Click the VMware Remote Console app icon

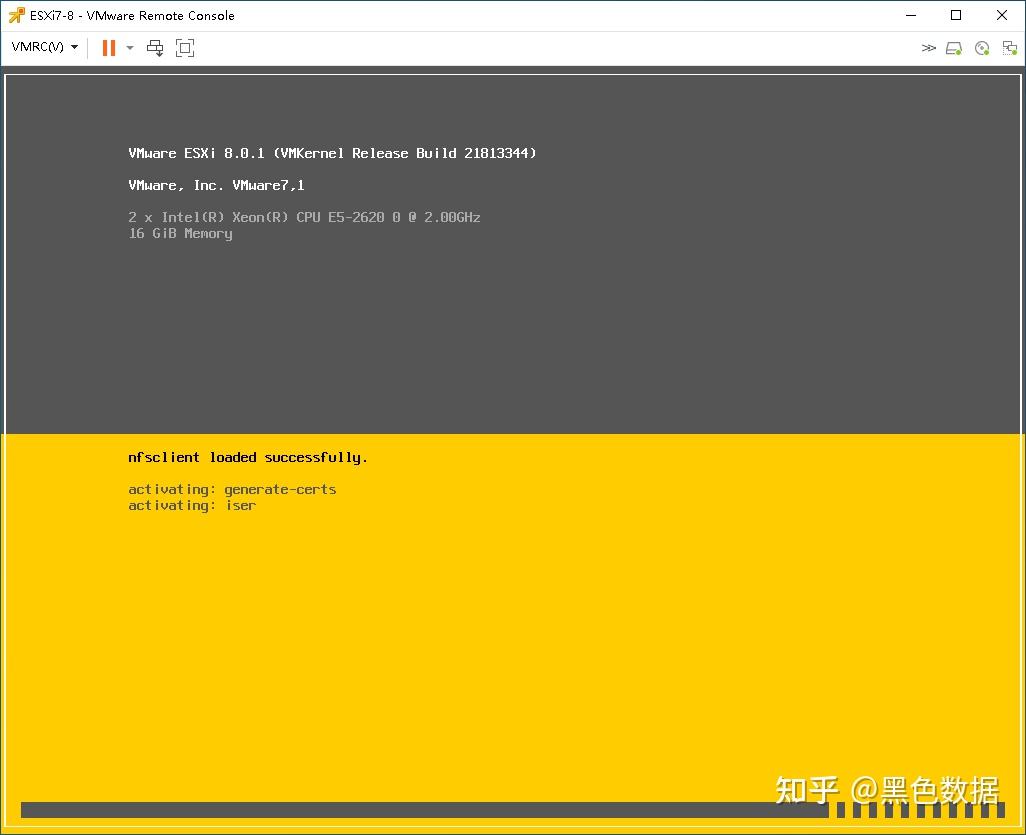[14, 15]
